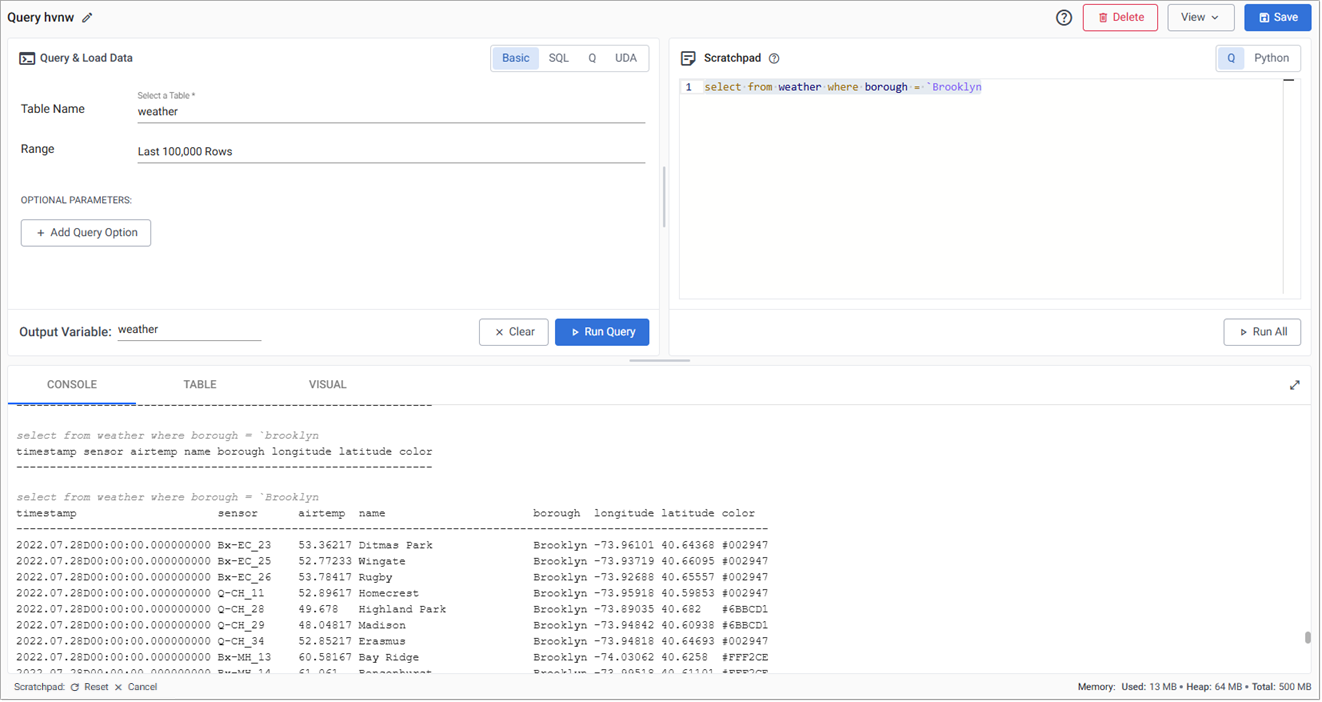
Task: Select the SQL query mode
Action: click(x=558, y=58)
